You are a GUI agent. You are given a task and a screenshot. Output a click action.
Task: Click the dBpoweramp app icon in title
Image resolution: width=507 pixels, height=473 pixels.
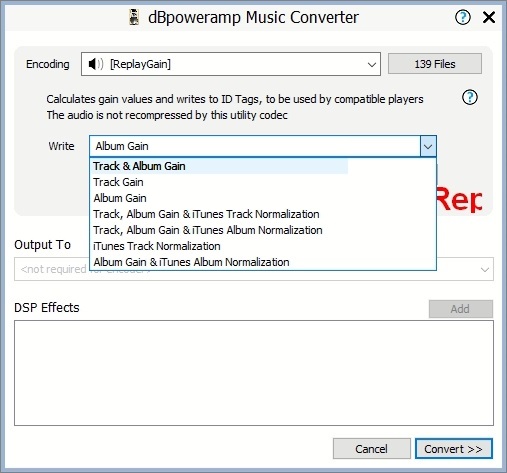[134, 17]
